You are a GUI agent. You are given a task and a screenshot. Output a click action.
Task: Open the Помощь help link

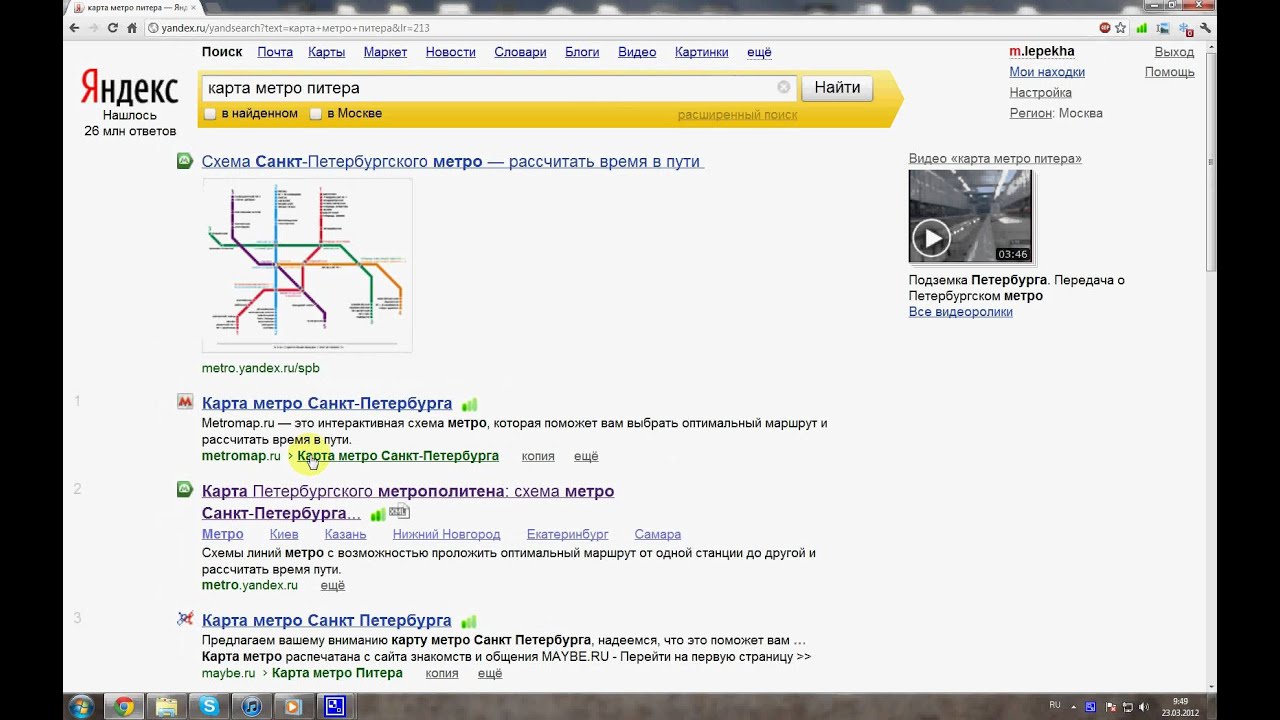(1170, 72)
